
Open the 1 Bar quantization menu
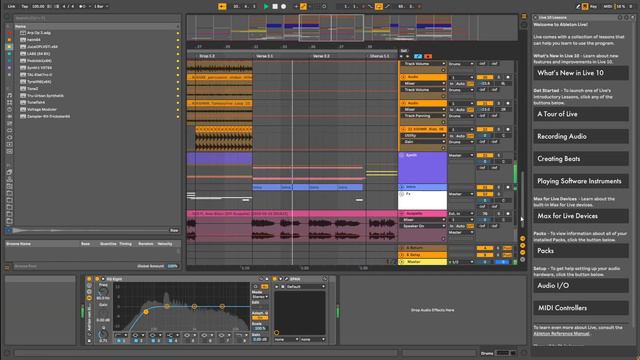coord(101,7)
